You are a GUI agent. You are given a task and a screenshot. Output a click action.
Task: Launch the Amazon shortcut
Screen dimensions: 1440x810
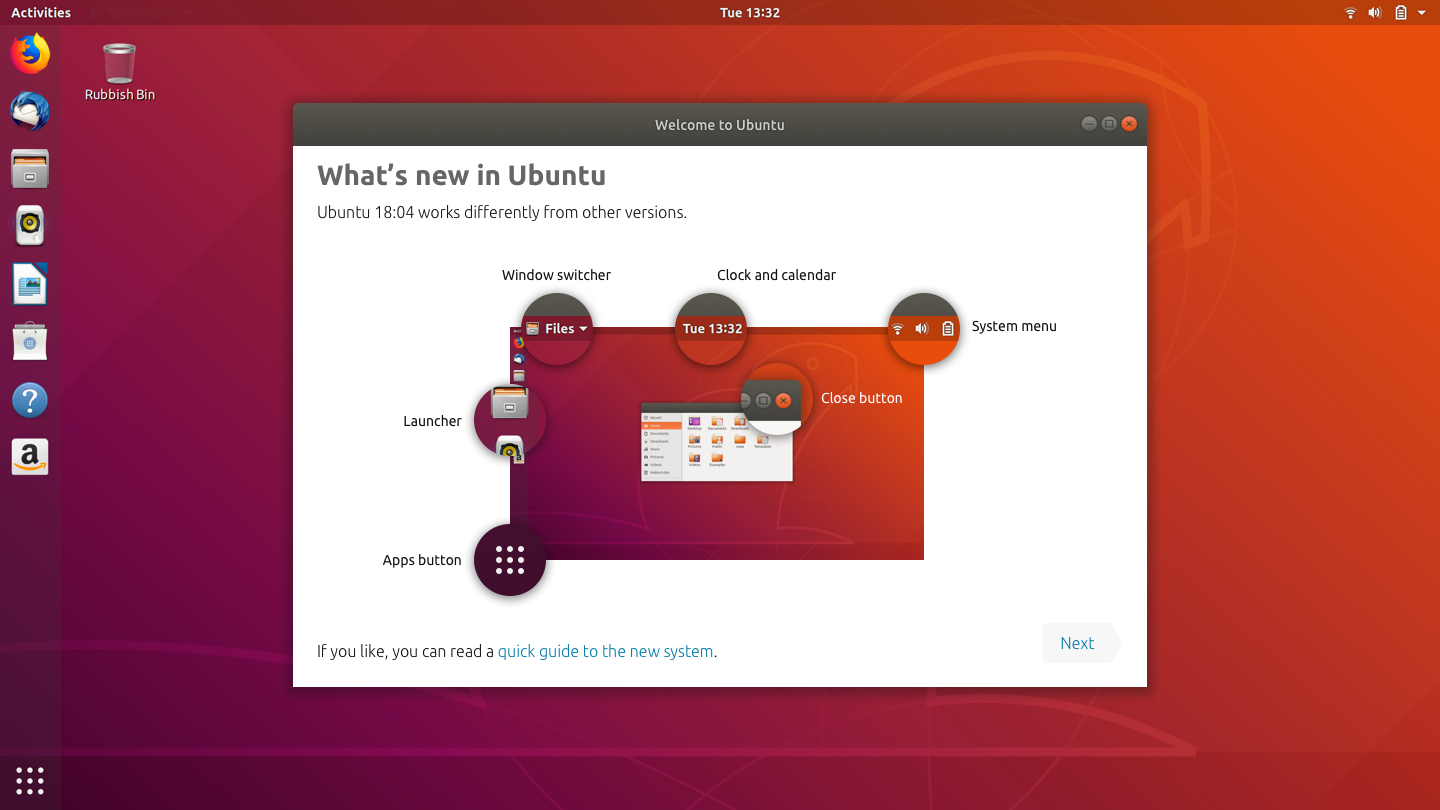point(30,456)
